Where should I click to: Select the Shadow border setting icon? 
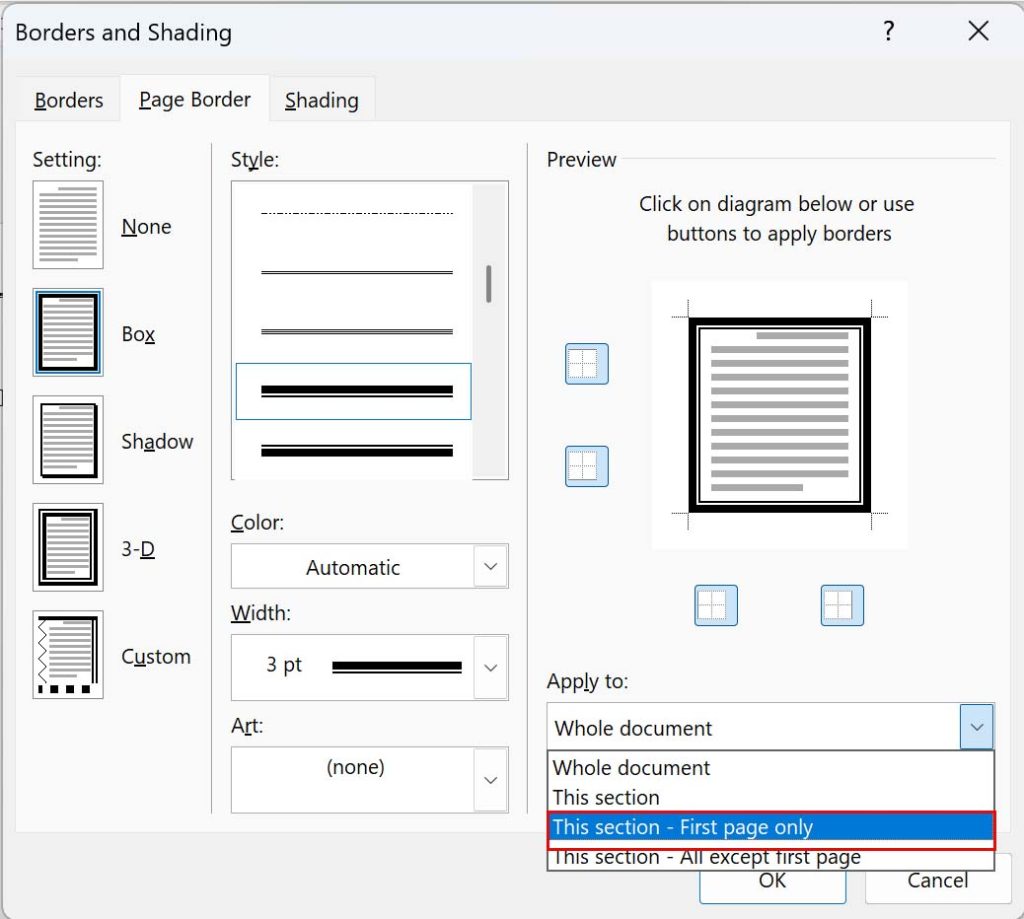click(x=68, y=440)
